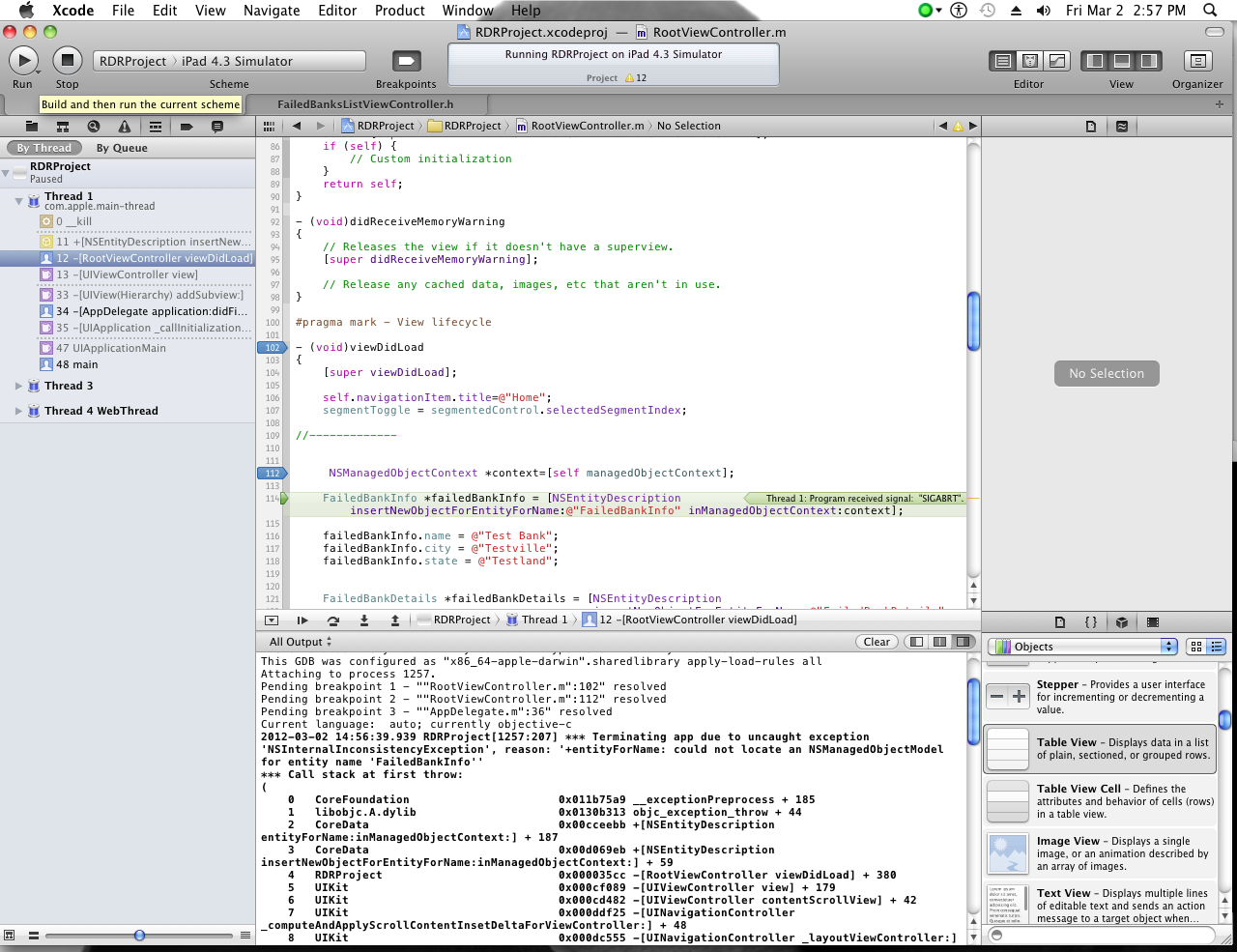Switch library to icon grid view
This screenshot has height=952, width=1237.
click(x=1196, y=647)
